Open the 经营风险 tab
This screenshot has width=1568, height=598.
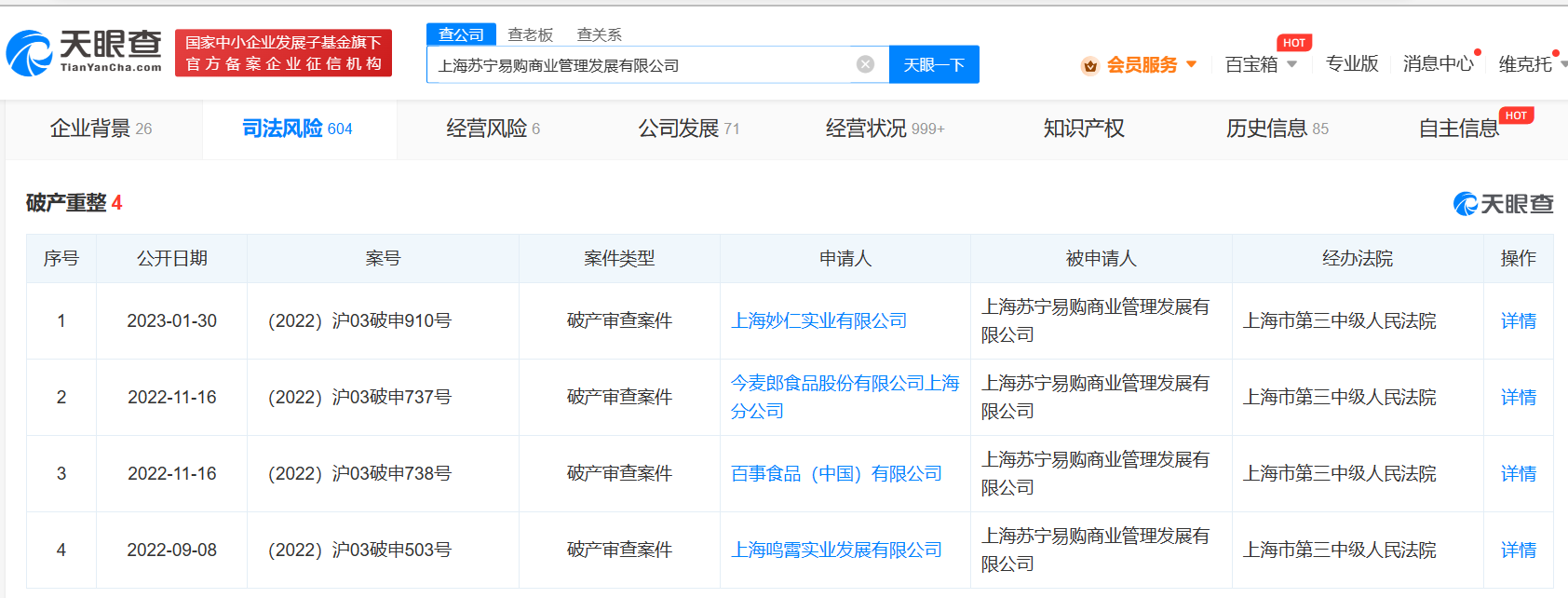(493, 129)
